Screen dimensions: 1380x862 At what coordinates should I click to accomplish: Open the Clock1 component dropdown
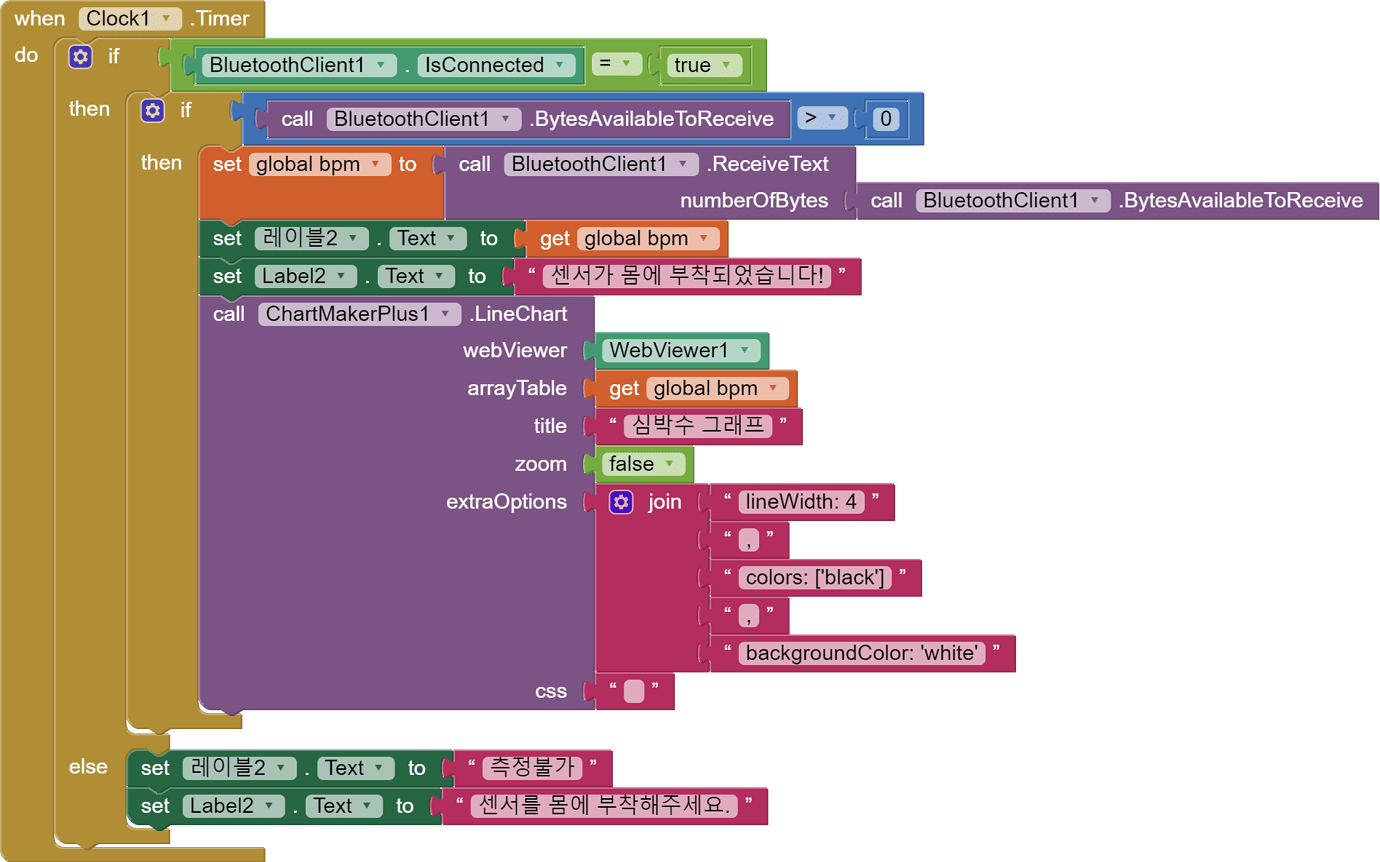point(130,19)
